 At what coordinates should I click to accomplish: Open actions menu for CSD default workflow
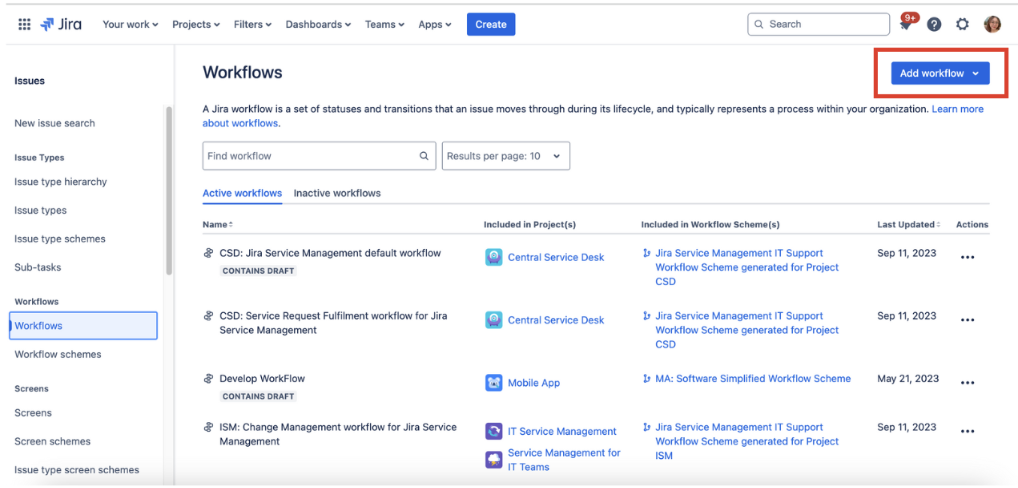(x=967, y=257)
